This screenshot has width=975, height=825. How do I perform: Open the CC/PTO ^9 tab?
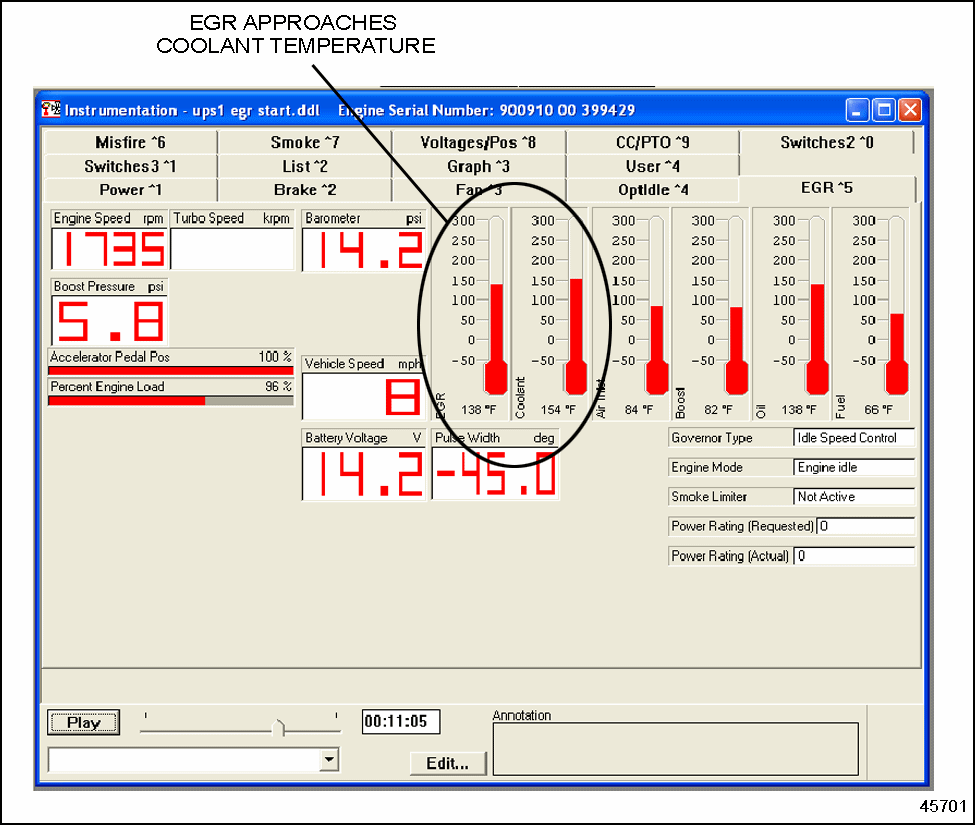coord(652,143)
